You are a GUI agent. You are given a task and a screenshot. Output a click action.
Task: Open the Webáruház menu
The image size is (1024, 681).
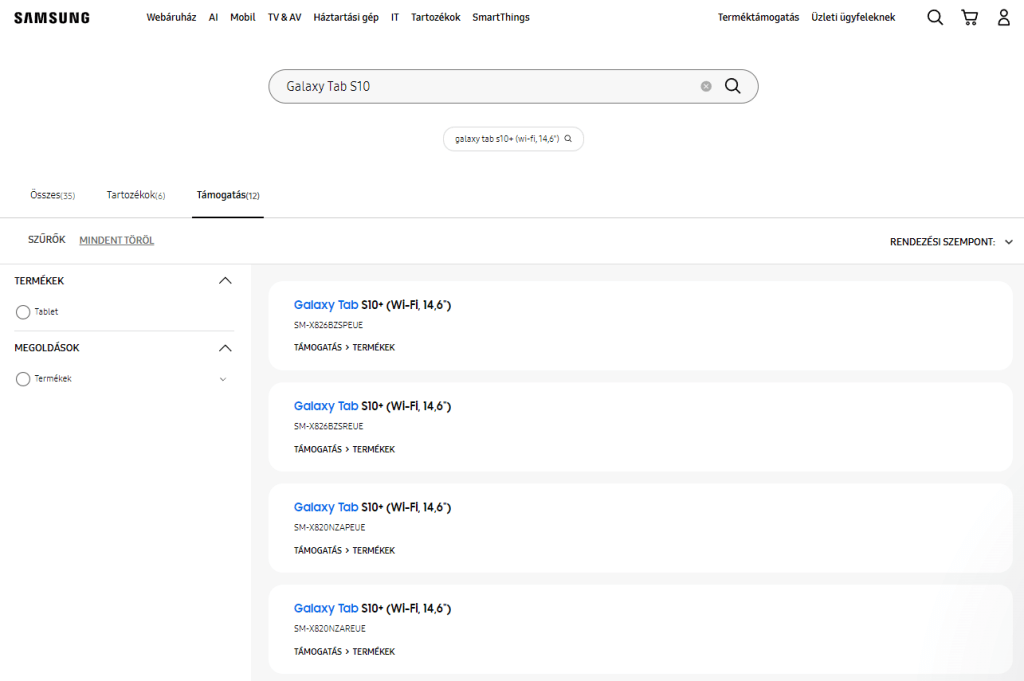coord(171,17)
